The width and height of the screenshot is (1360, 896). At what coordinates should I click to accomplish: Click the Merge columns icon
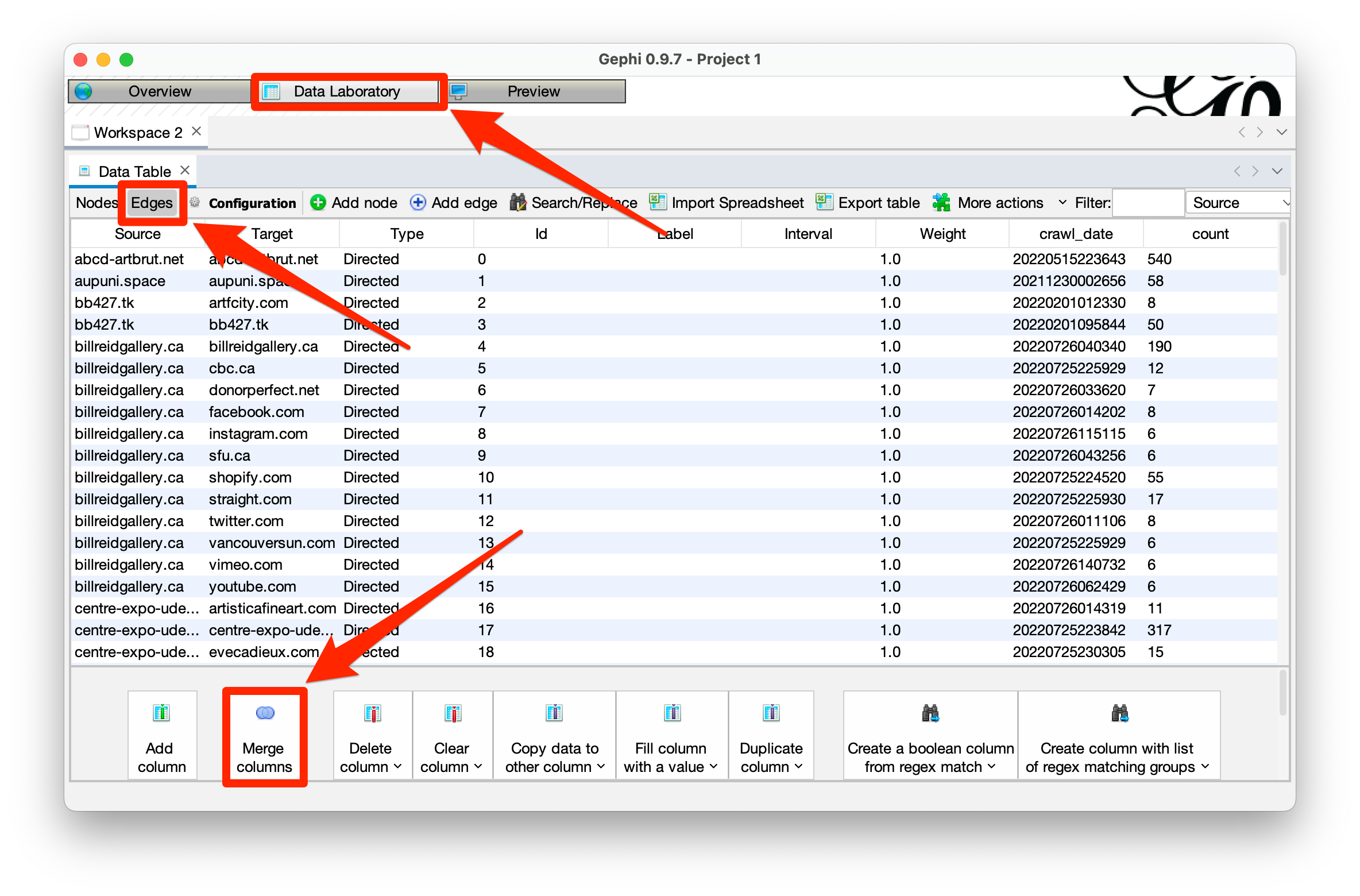click(x=265, y=713)
